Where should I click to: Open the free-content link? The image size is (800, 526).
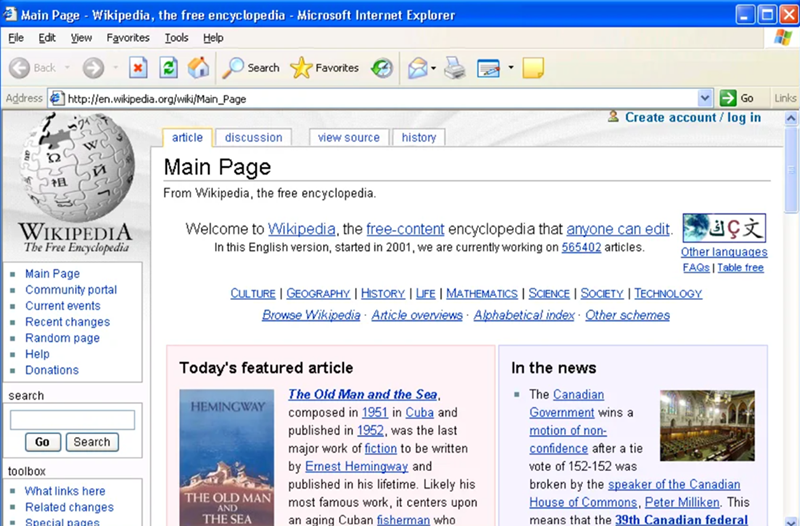click(405, 229)
